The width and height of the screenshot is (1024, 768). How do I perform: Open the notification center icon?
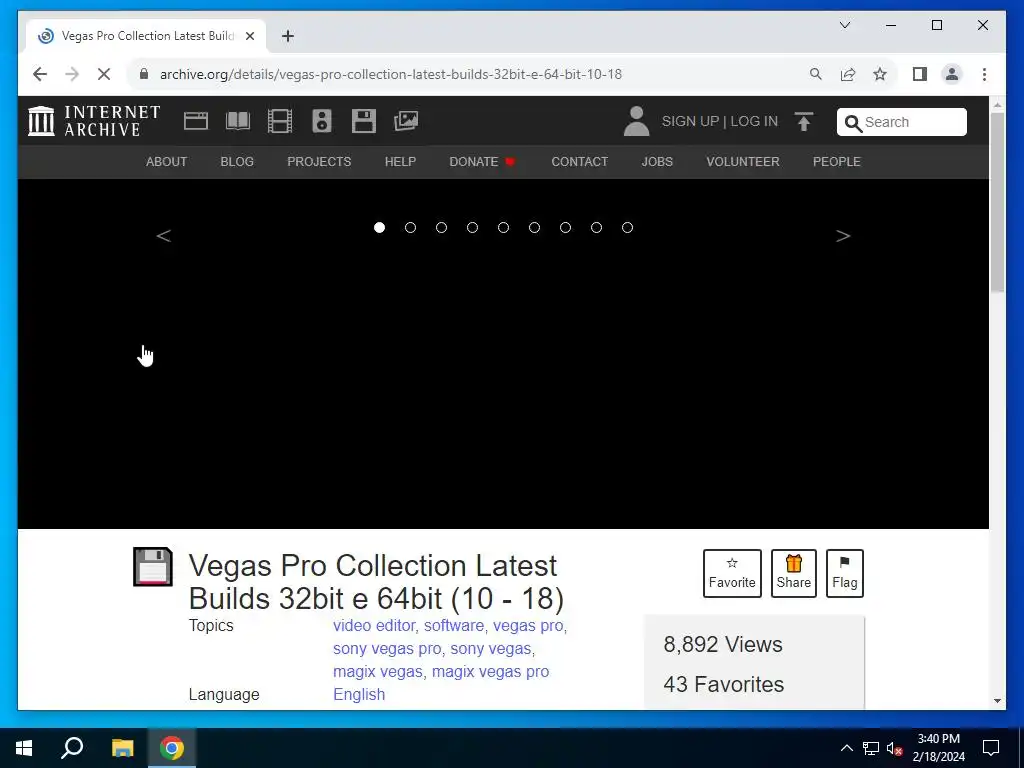[x=991, y=748]
